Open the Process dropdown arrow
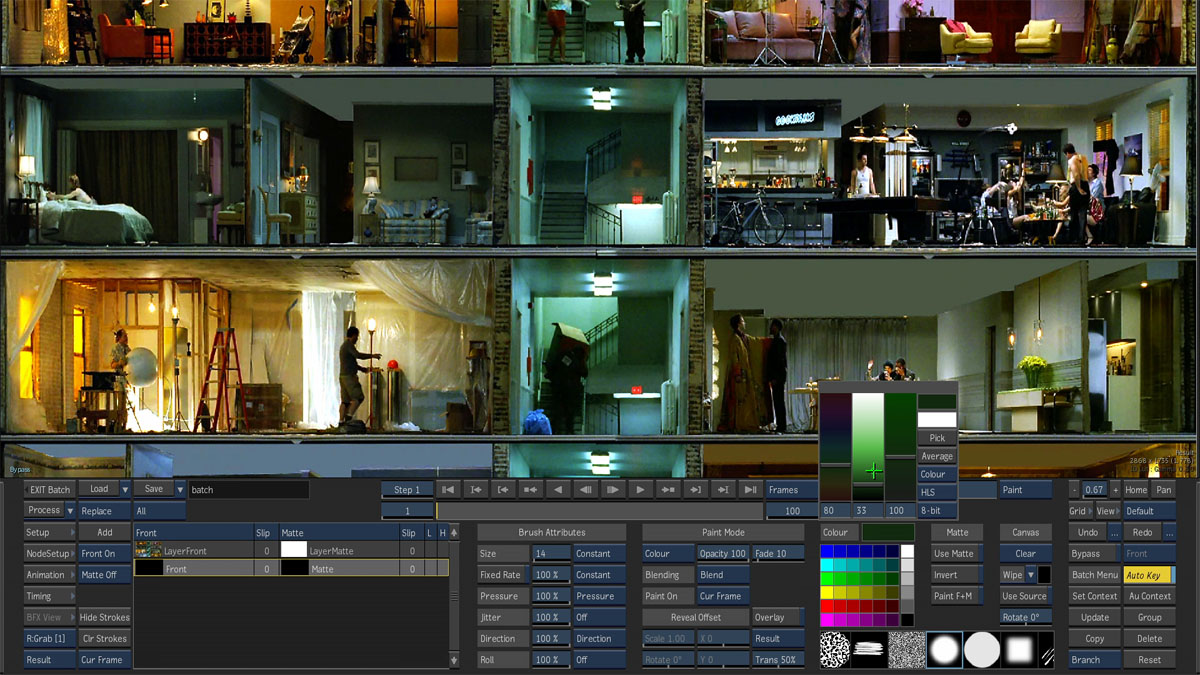 70,511
